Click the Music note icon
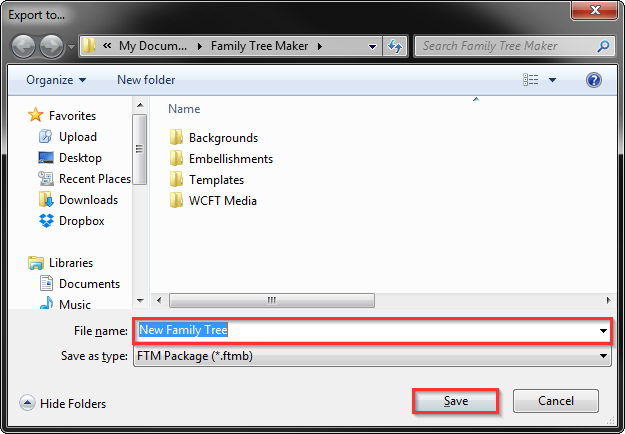The image size is (625, 434). point(46,303)
